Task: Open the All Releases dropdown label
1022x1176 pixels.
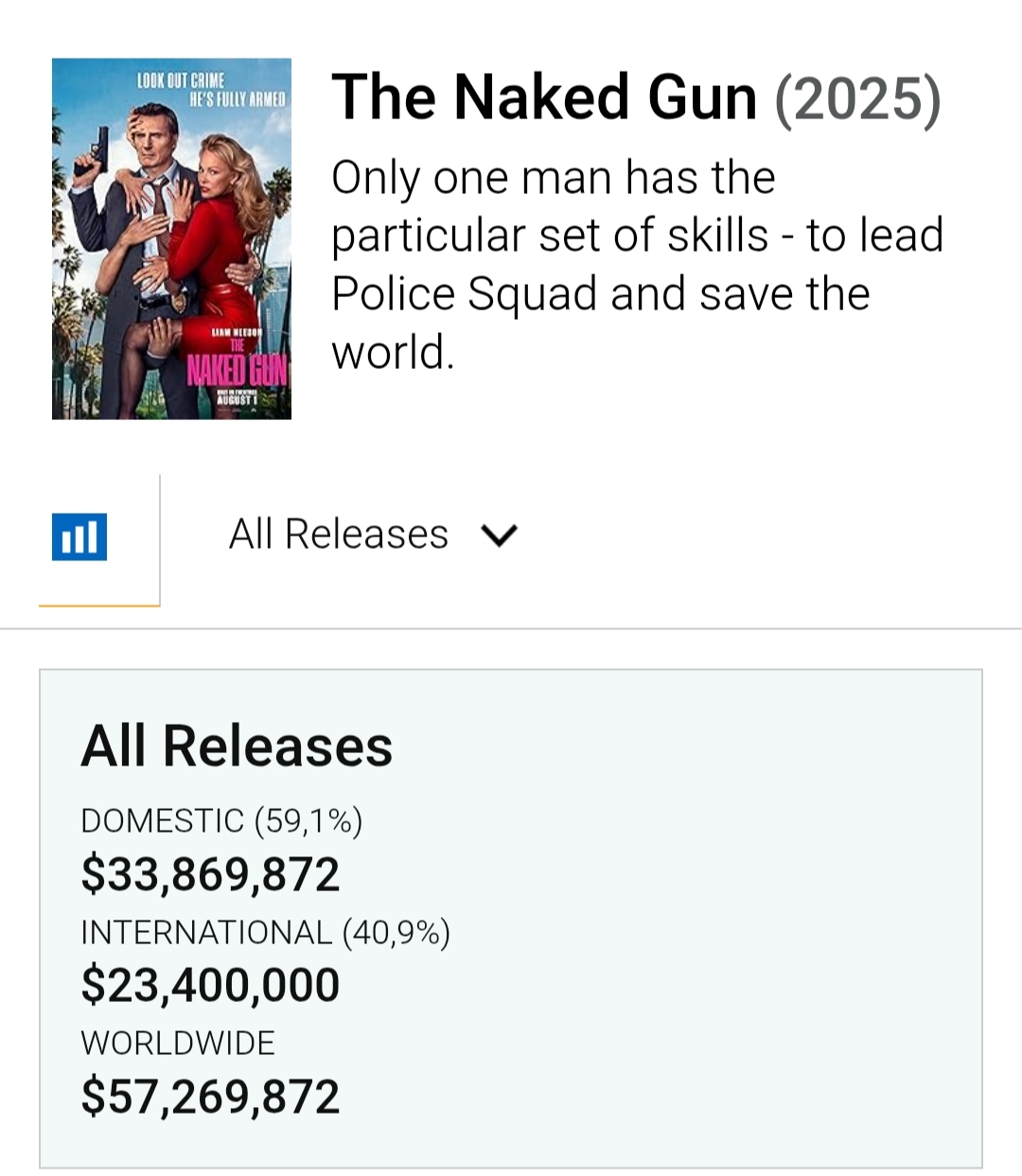Action: pos(338,535)
